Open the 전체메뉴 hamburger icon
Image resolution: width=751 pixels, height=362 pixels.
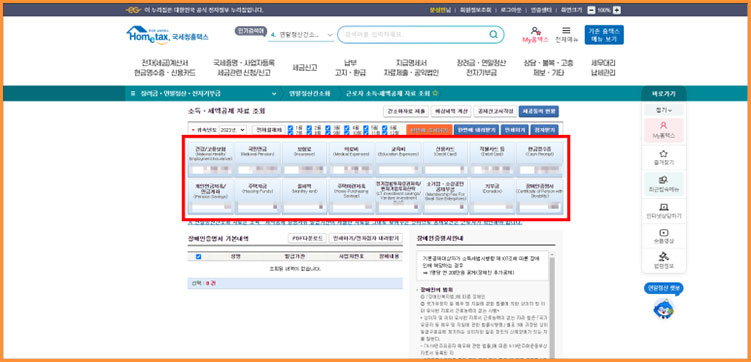[x=566, y=30]
